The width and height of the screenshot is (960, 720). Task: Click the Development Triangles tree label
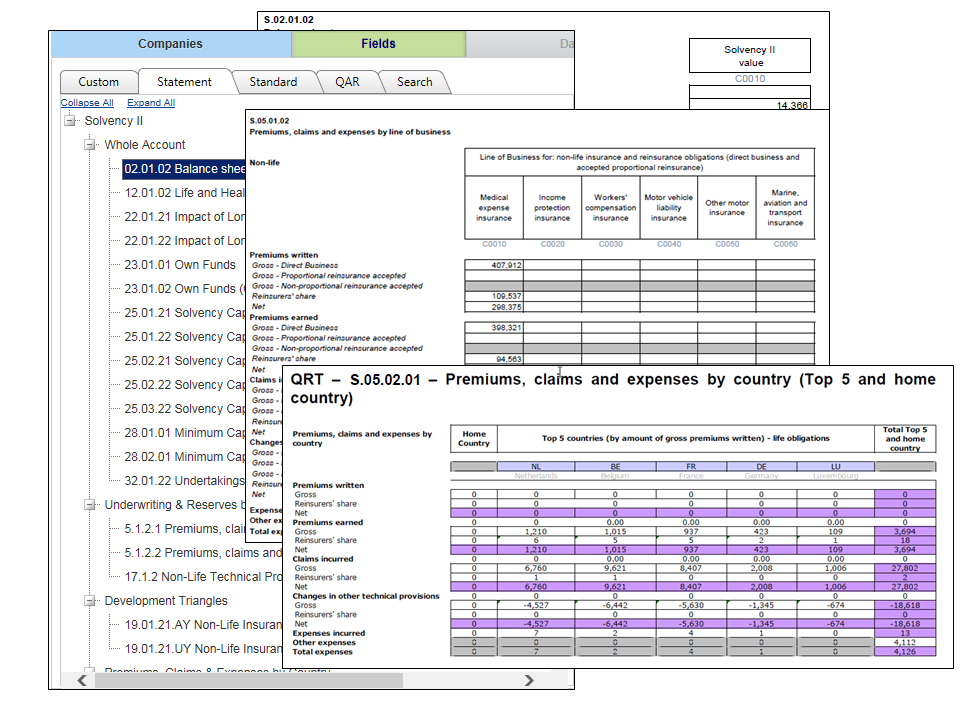coord(166,601)
